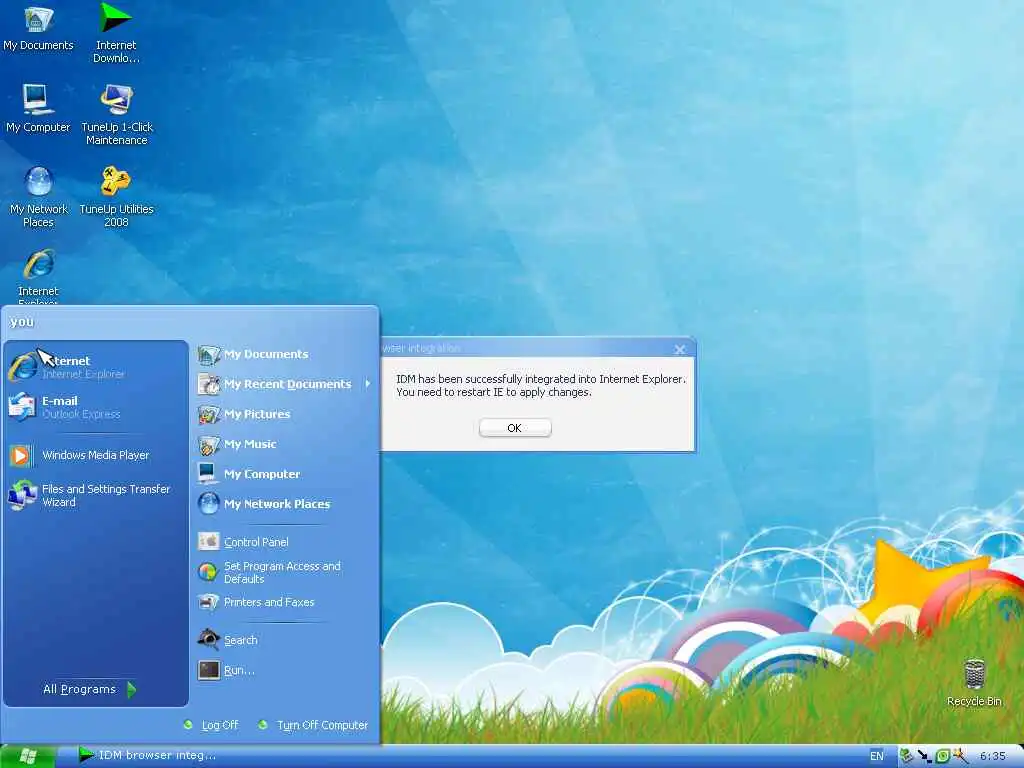Click My Network Places globe icon in Start menu

[x=208, y=504]
